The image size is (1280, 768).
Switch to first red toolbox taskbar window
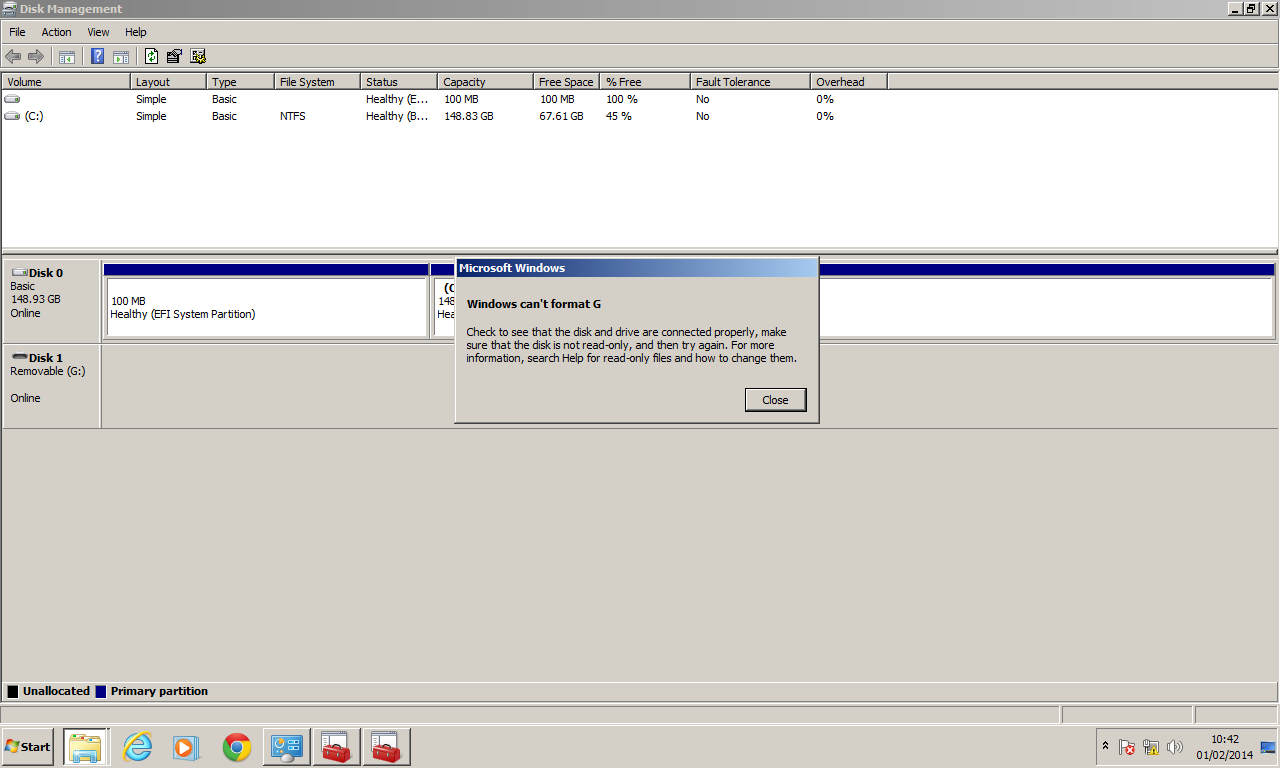(336, 747)
